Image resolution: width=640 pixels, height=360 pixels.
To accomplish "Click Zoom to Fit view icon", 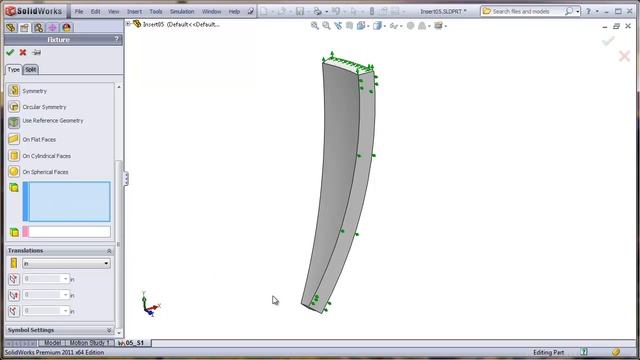I will click(x=314, y=26).
